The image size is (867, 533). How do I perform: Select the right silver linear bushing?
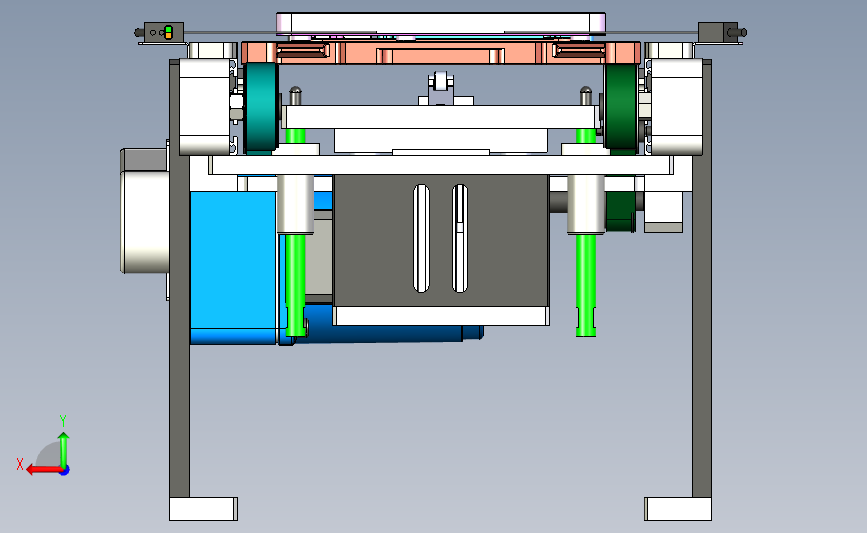[x=586, y=204]
